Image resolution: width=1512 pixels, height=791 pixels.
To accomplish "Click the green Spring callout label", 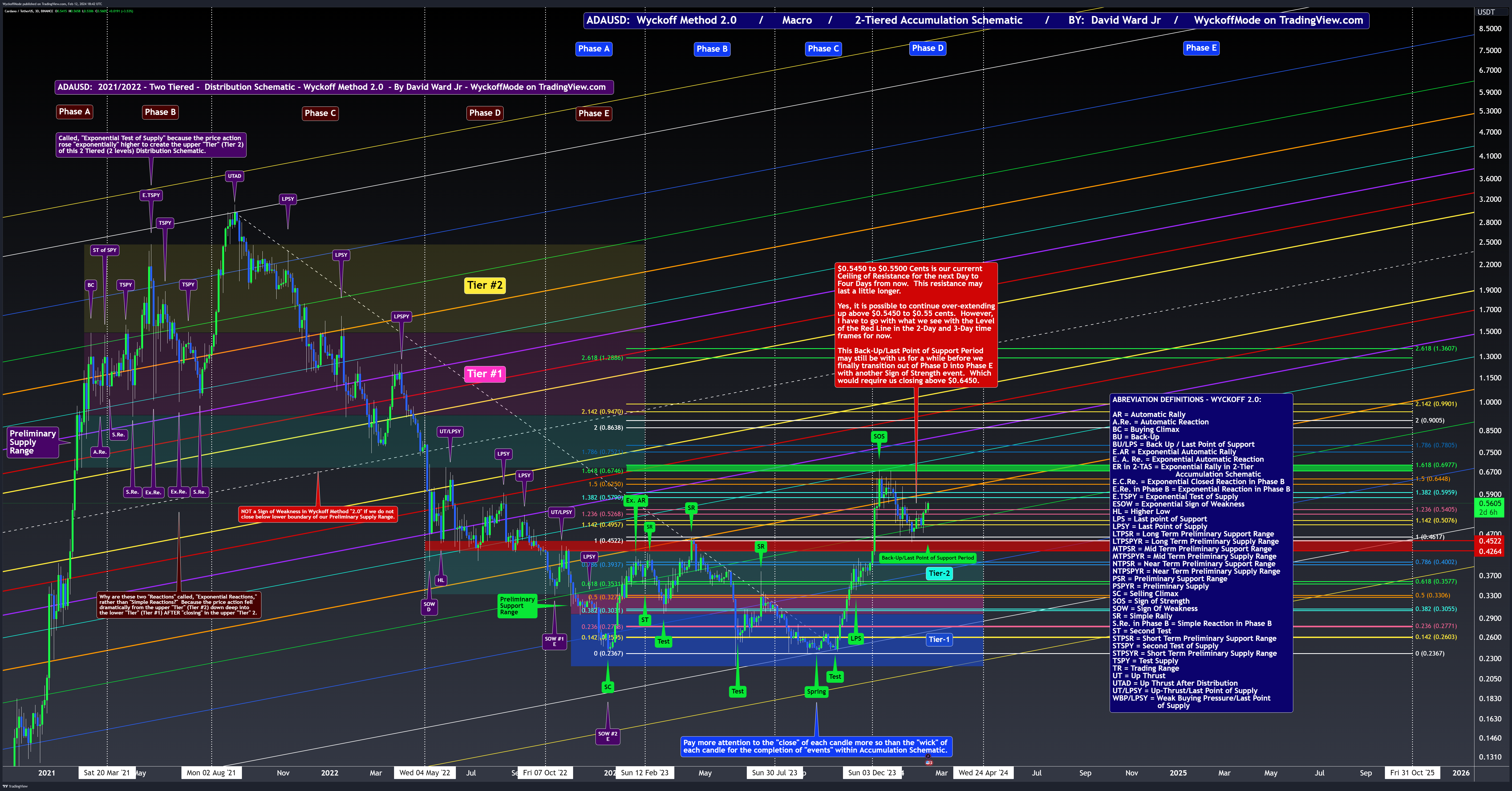I will click(x=816, y=692).
